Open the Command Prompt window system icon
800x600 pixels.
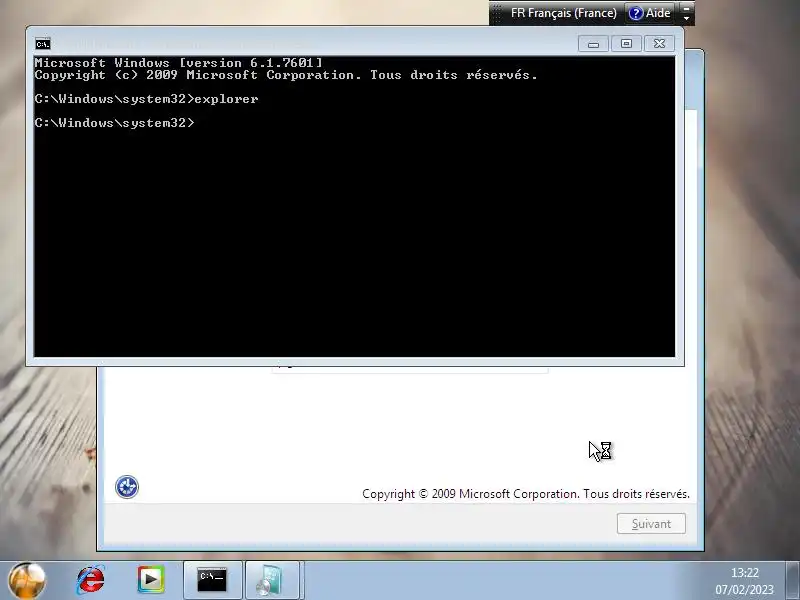coord(43,44)
